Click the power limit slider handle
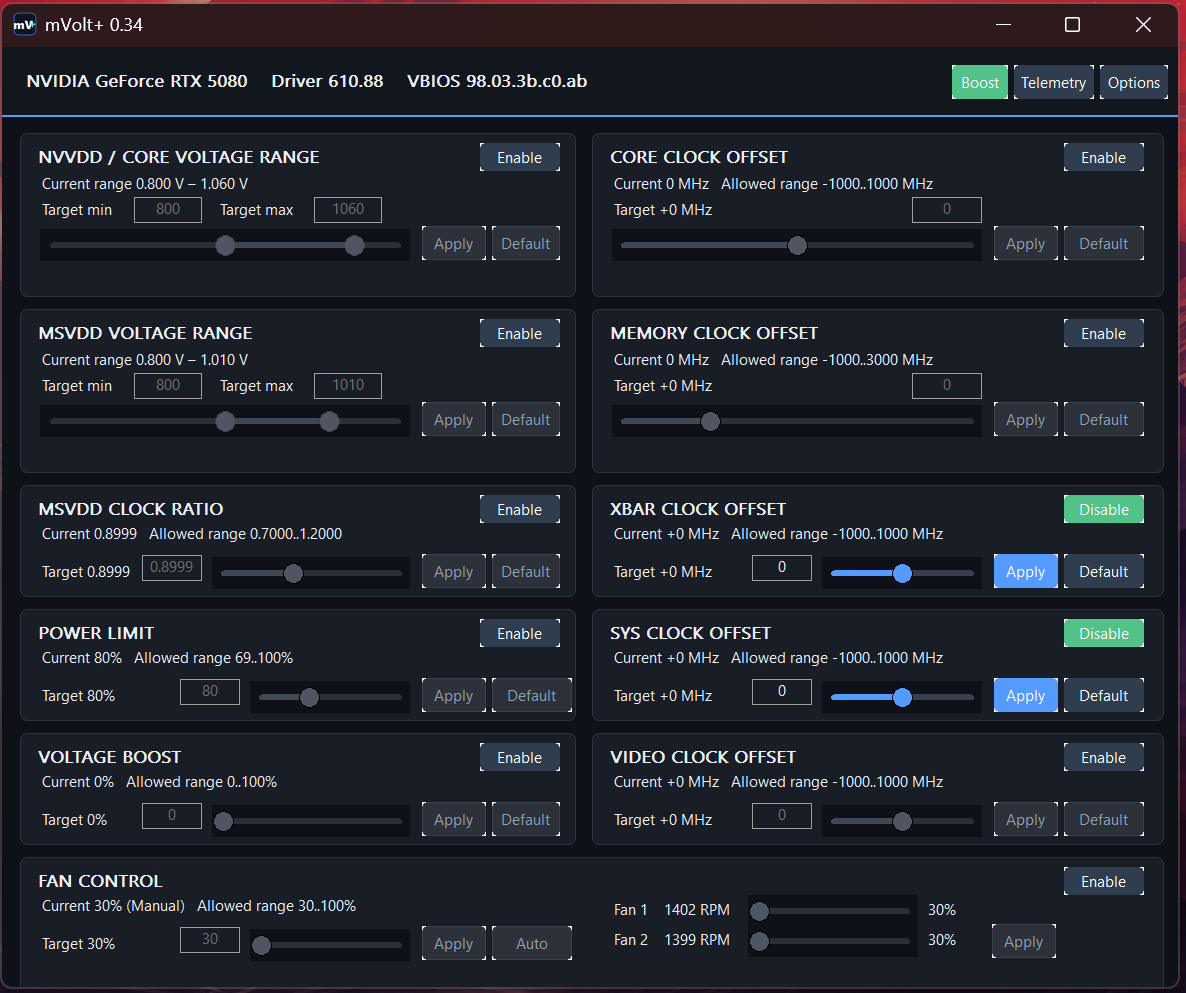 click(309, 697)
